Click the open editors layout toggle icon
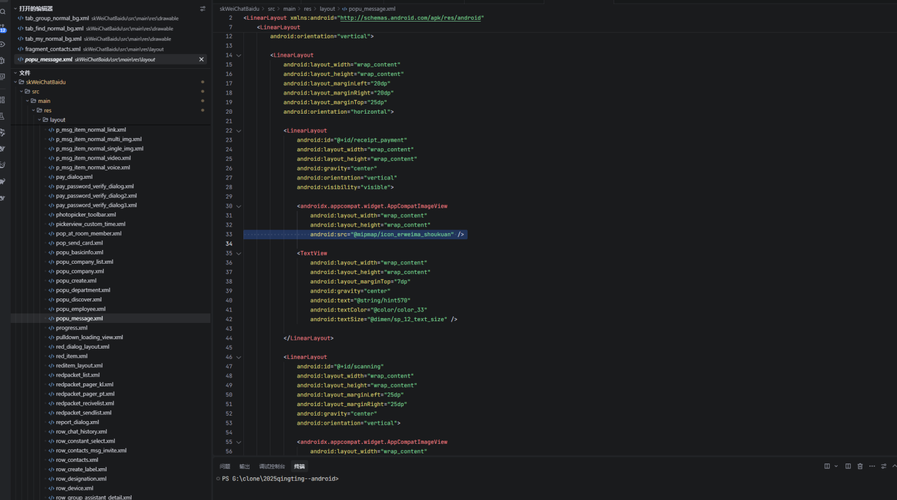The height and width of the screenshot is (500, 897). (x=202, y=8)
